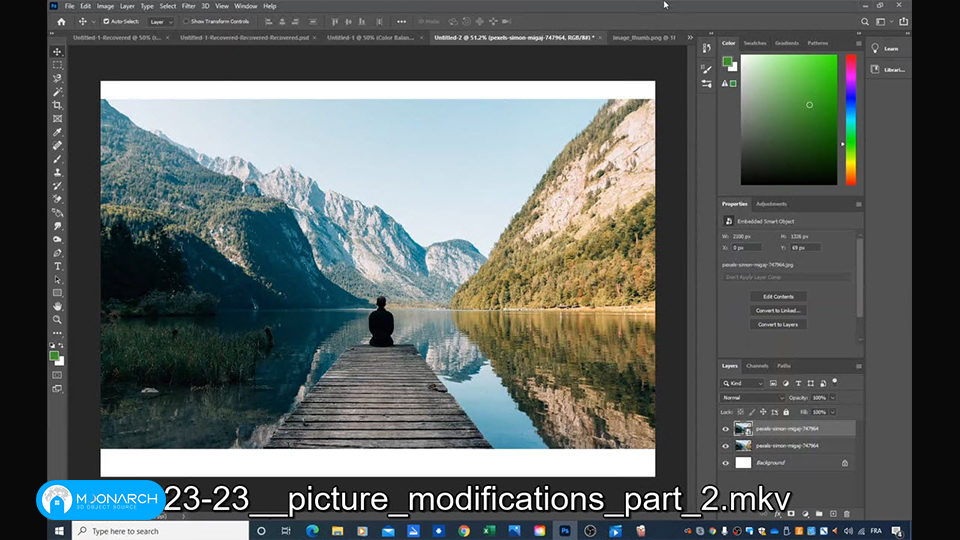Expand the document tabs overflow arrows
The width and height of the screenshot is (960, 540).
point(690,37)
